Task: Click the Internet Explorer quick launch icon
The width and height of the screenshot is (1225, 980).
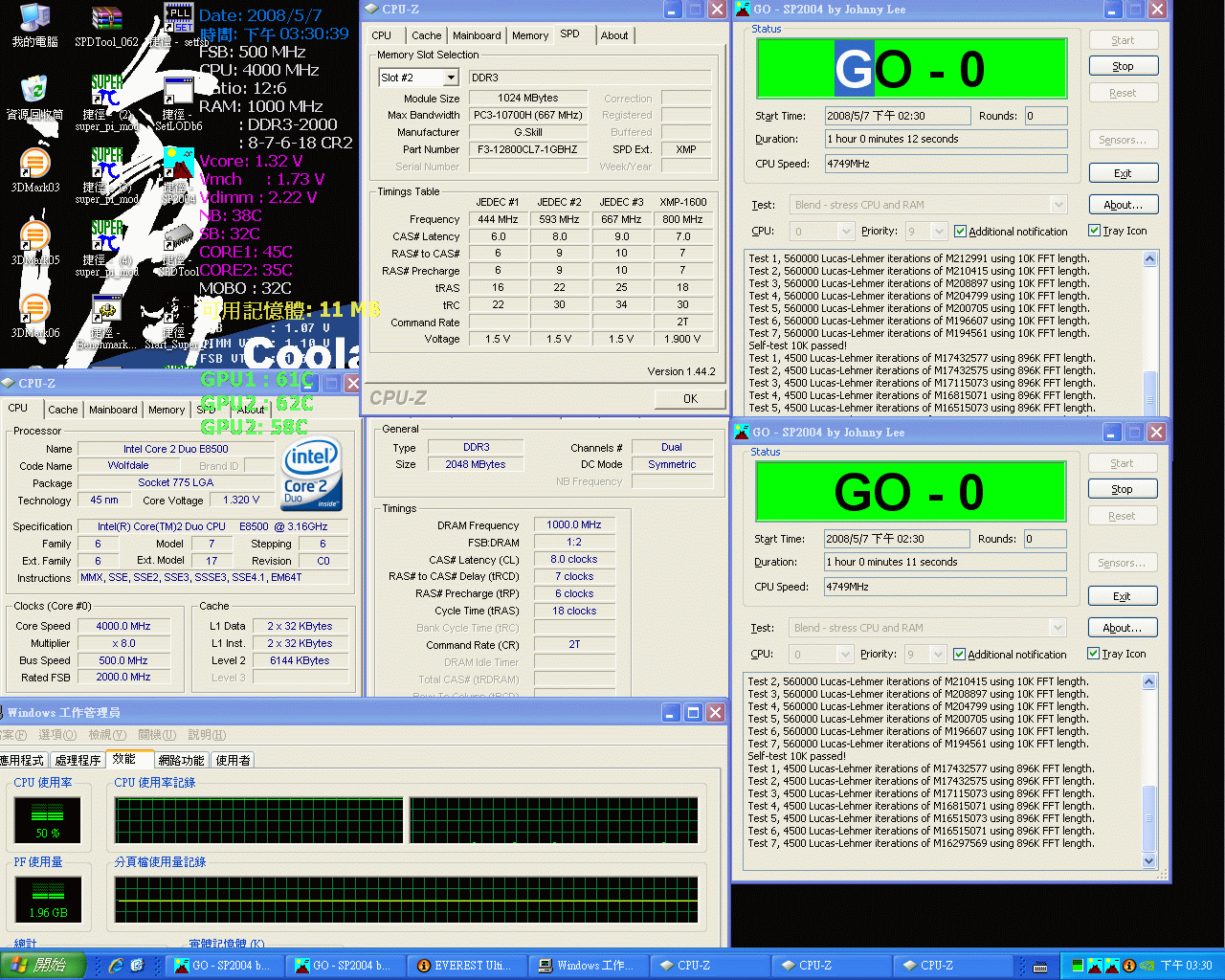Action: point(116,966)
